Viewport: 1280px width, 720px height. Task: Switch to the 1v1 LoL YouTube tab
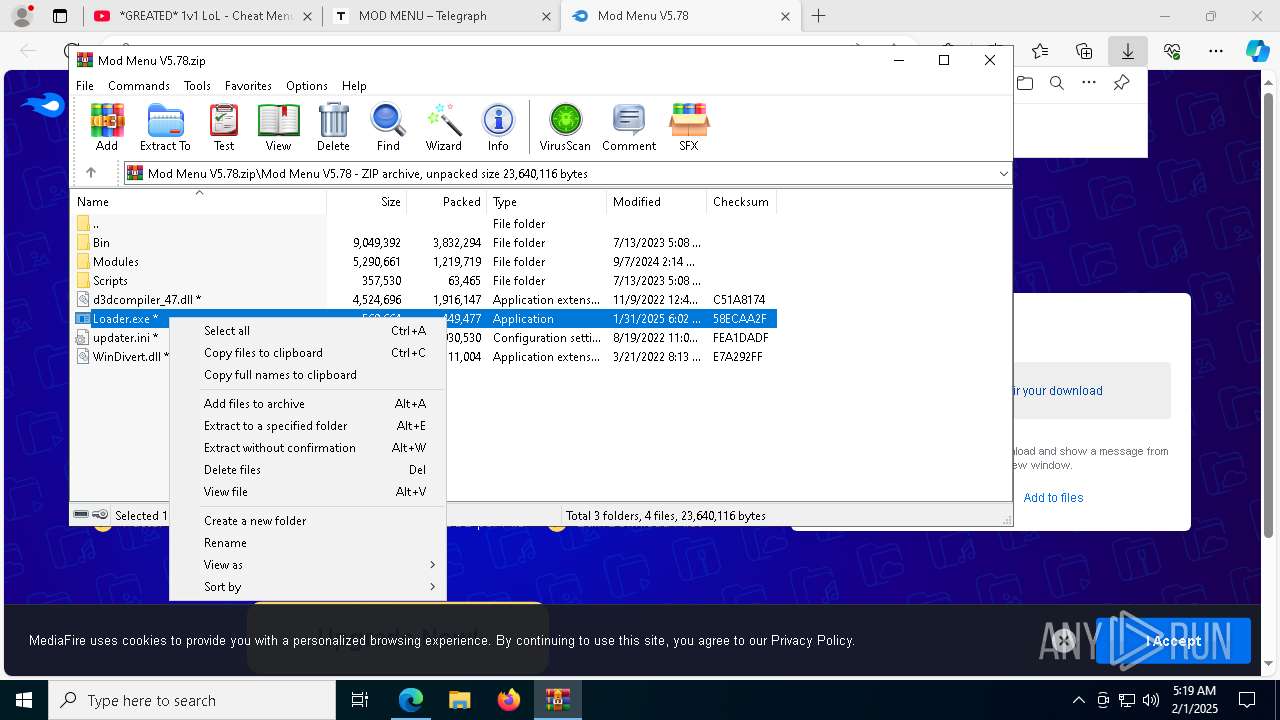(x=201, y=16)
